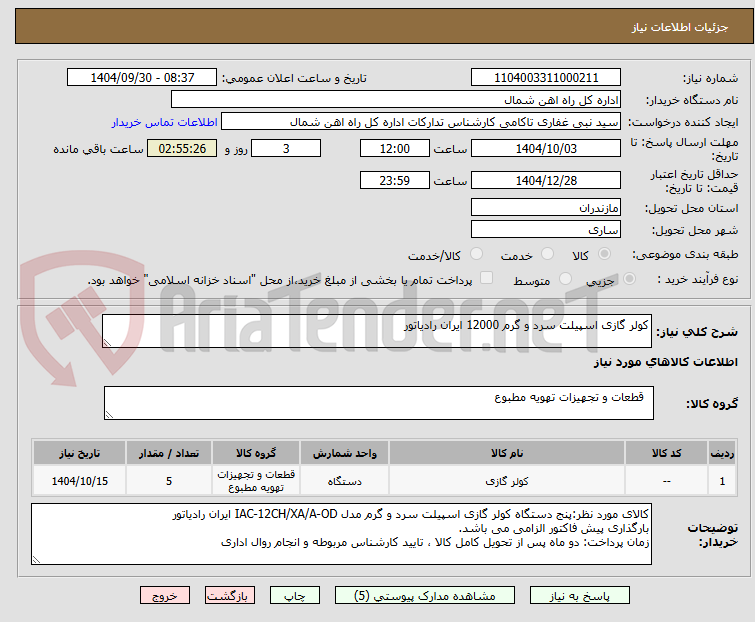Click the شماره نیاز field 1104003311000211

[546, 78]
